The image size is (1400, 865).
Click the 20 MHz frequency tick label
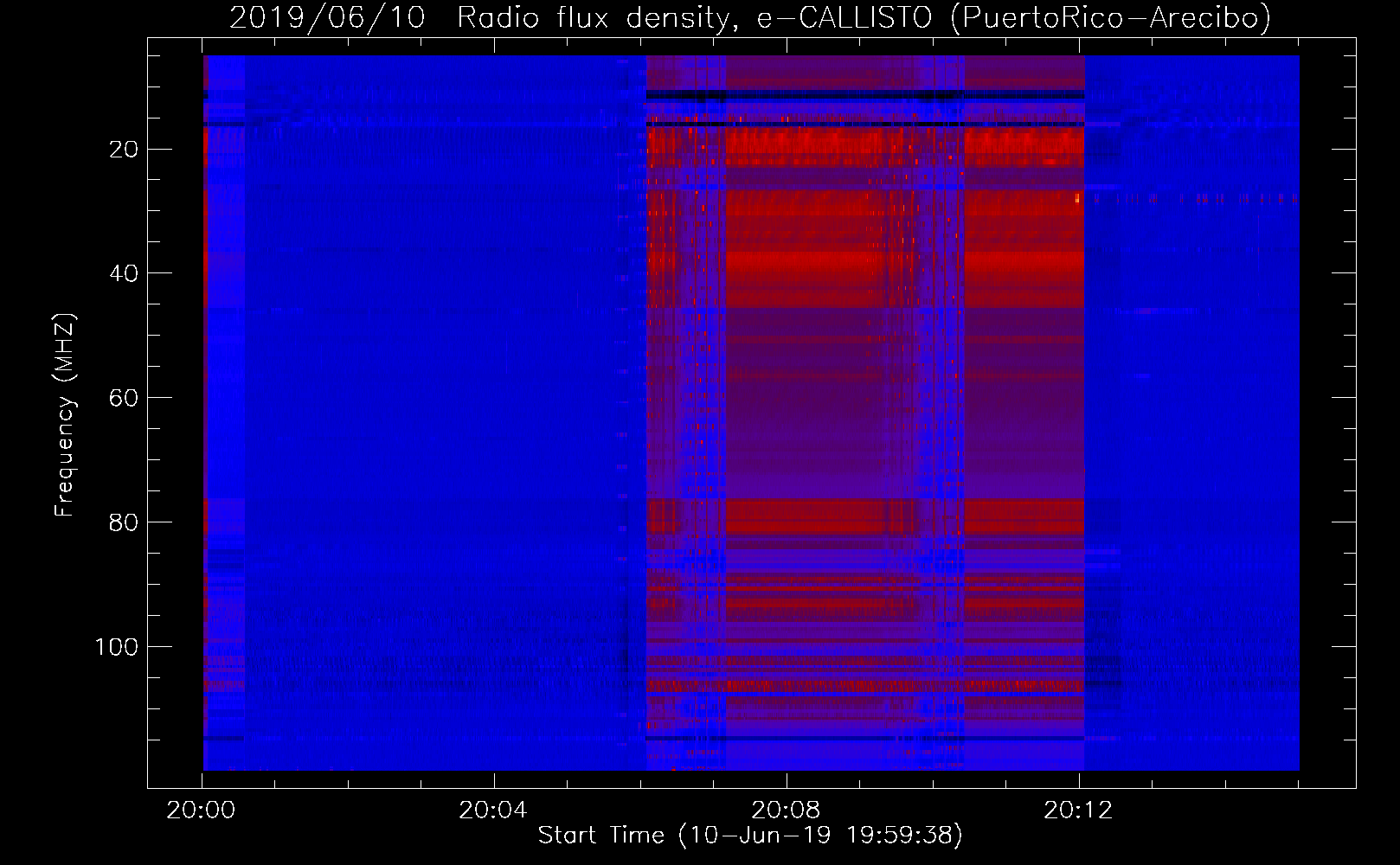coord(124,150)
